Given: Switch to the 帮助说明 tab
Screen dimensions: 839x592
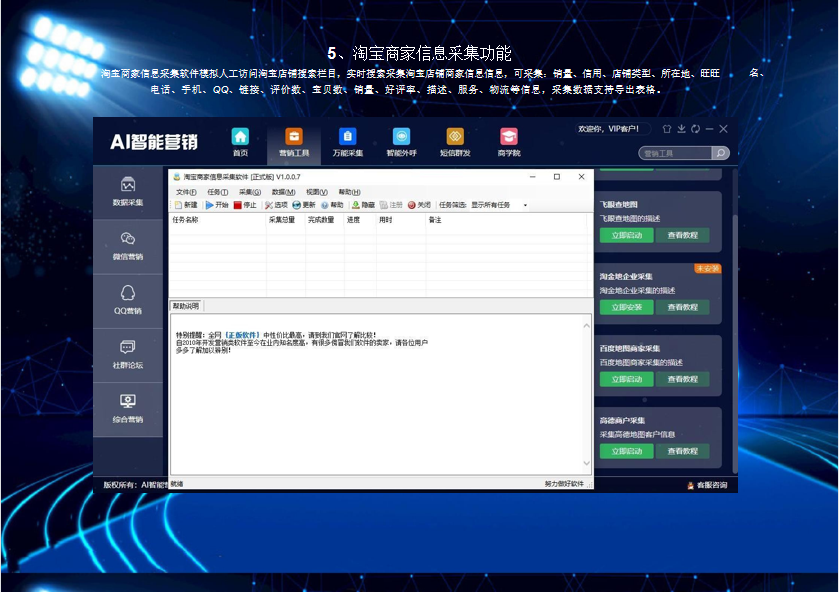Looking at the screenshot, I should tap(186, 306).
